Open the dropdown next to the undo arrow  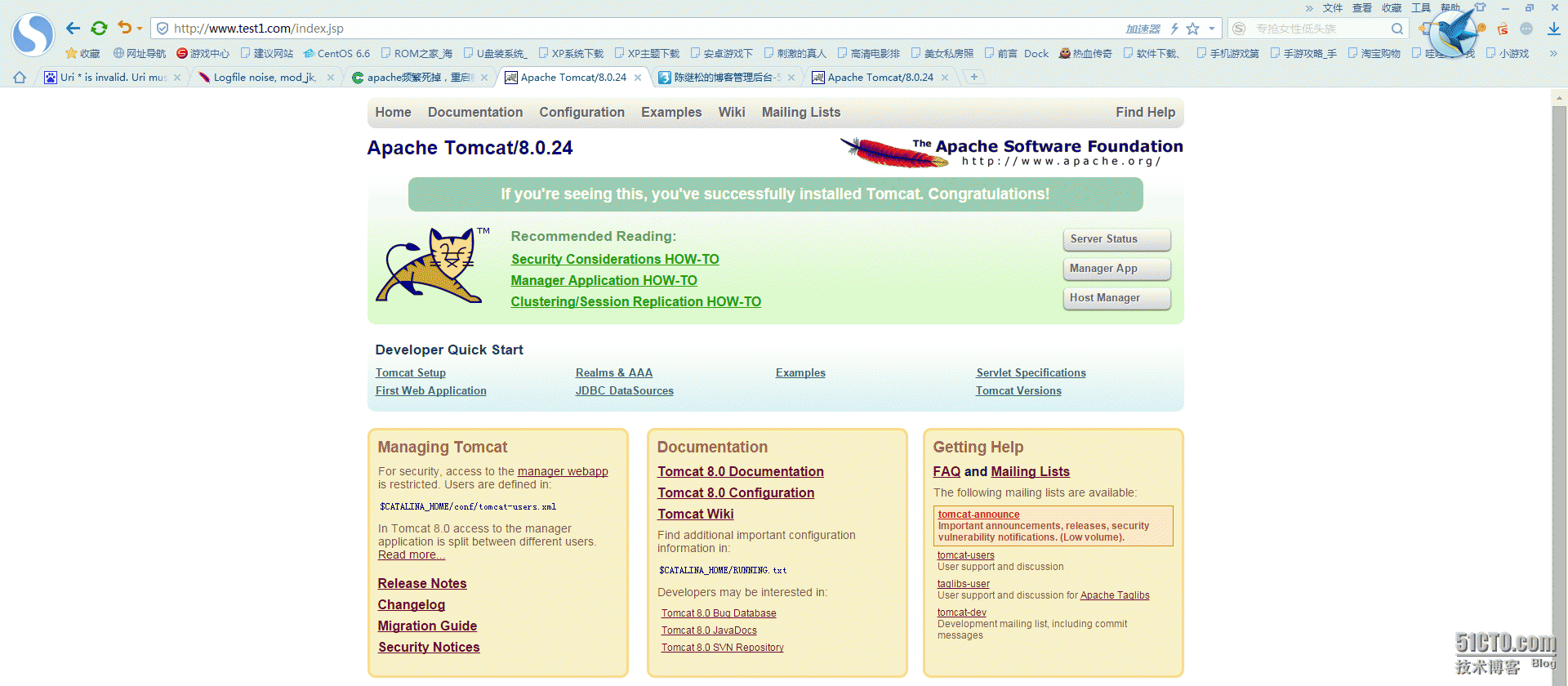coord(140,29)
